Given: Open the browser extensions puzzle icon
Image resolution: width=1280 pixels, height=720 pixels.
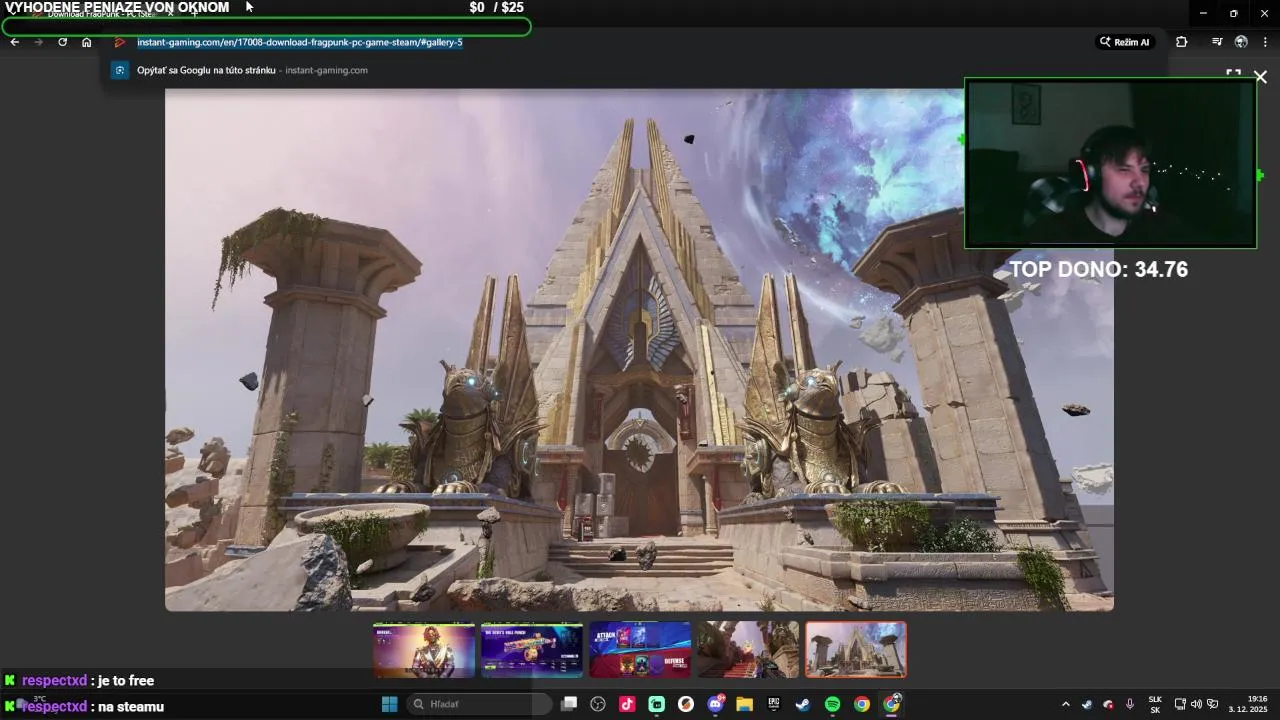Looking at the screenshot, I should (1181, 42).
